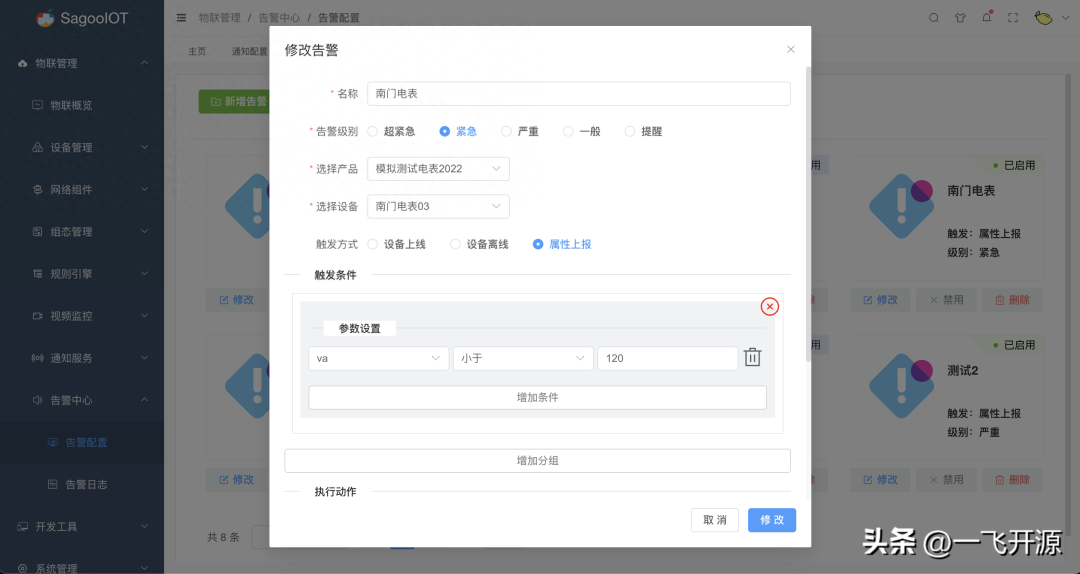
Task: Click the dialog vertical scrollbar
Action: (x=808, y=214)
